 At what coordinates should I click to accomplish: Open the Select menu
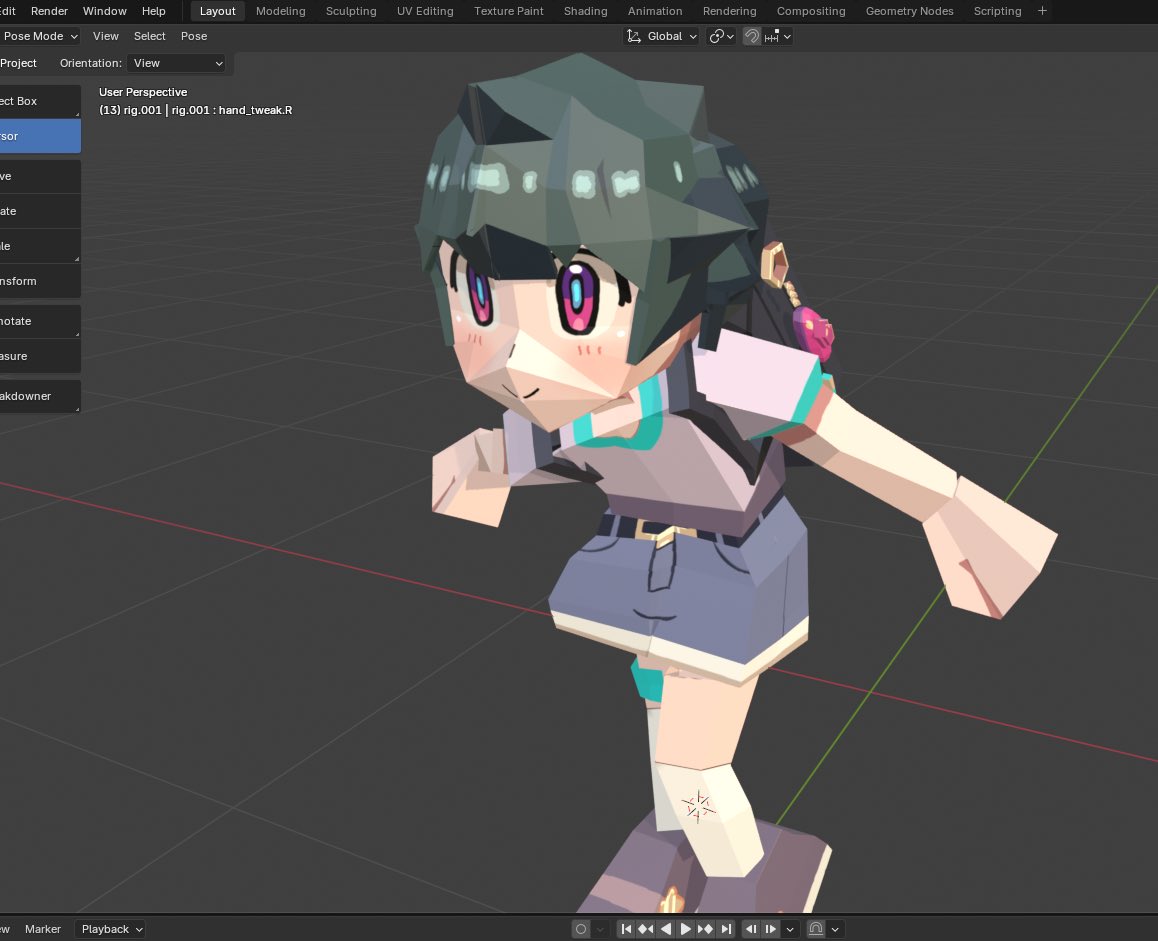[x=149, y=36]
